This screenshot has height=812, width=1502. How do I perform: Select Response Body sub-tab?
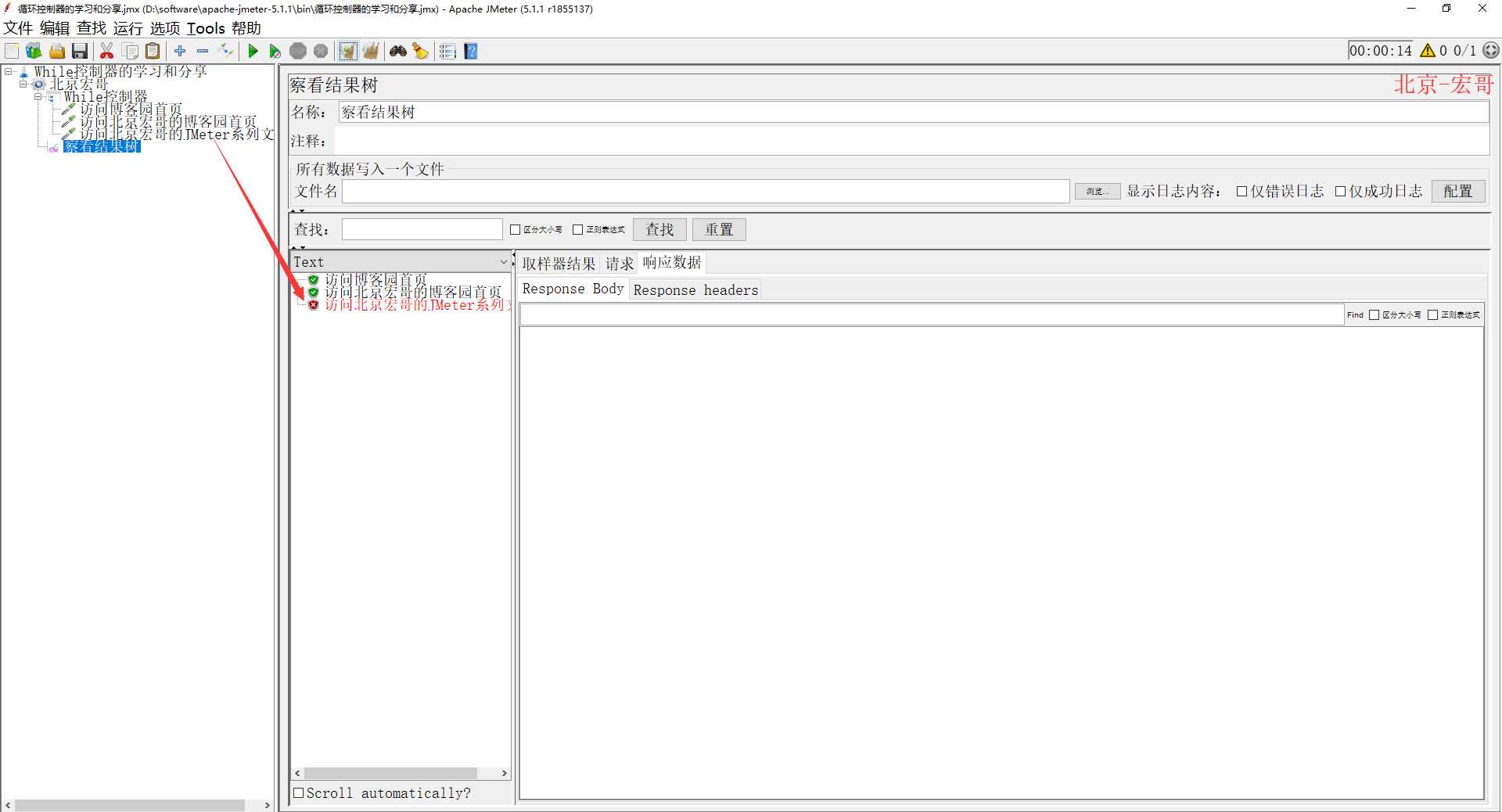pyautogui.click(x=573, y=289)
